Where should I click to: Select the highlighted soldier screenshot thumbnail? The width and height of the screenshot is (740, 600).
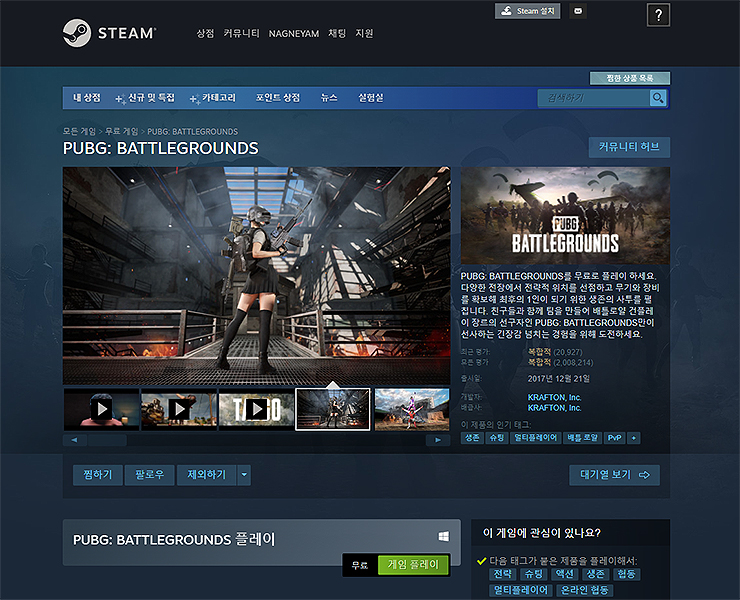pos(333,409)
